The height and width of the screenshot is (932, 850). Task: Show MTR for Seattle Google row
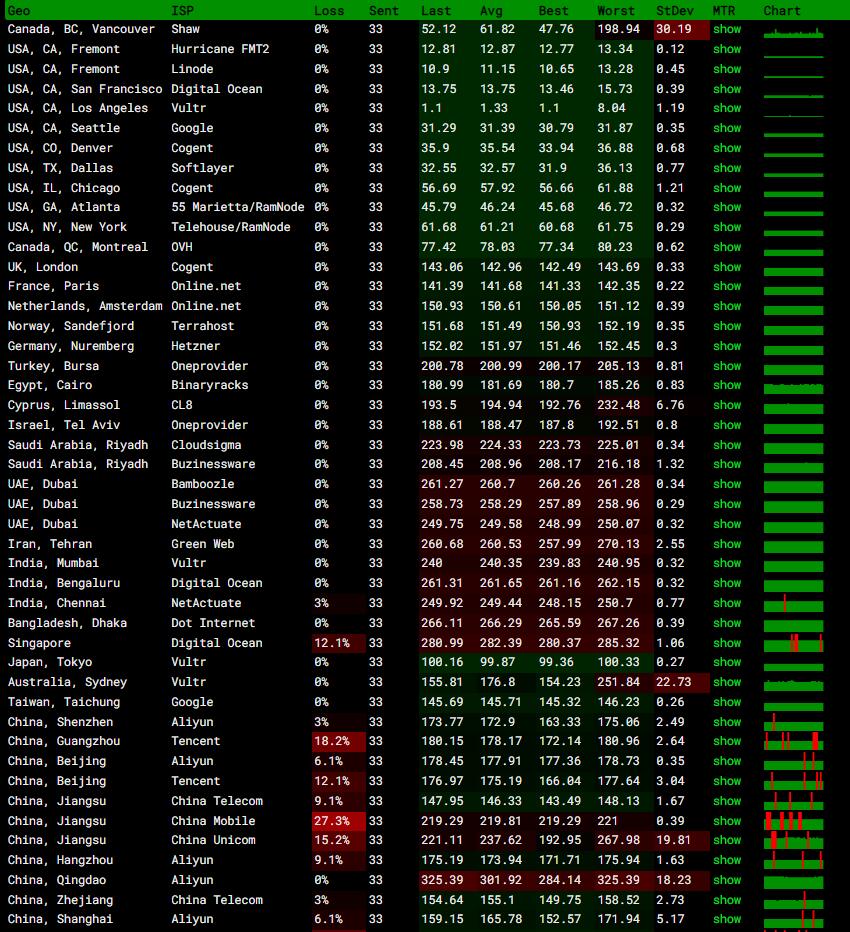coord(727,128)
